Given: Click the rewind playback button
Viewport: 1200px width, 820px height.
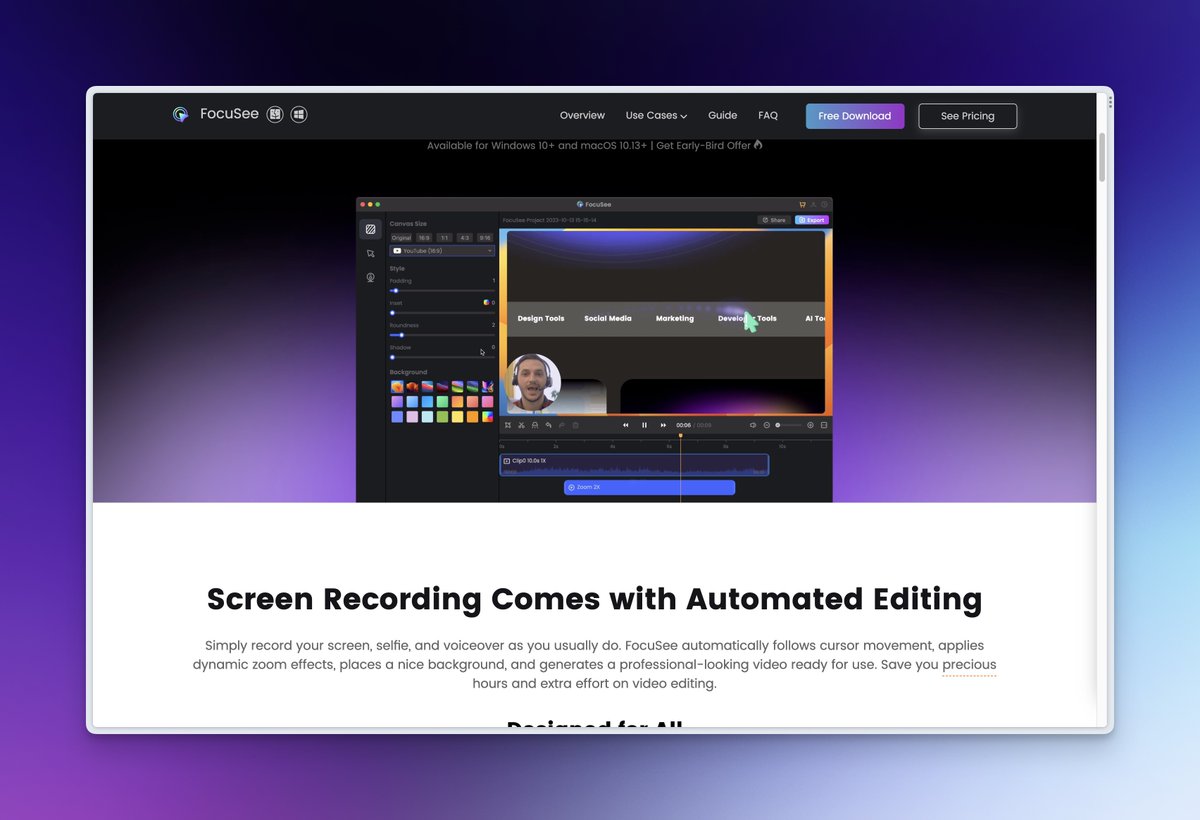Looking at the screenshot, I should click(x=626, y=425).
